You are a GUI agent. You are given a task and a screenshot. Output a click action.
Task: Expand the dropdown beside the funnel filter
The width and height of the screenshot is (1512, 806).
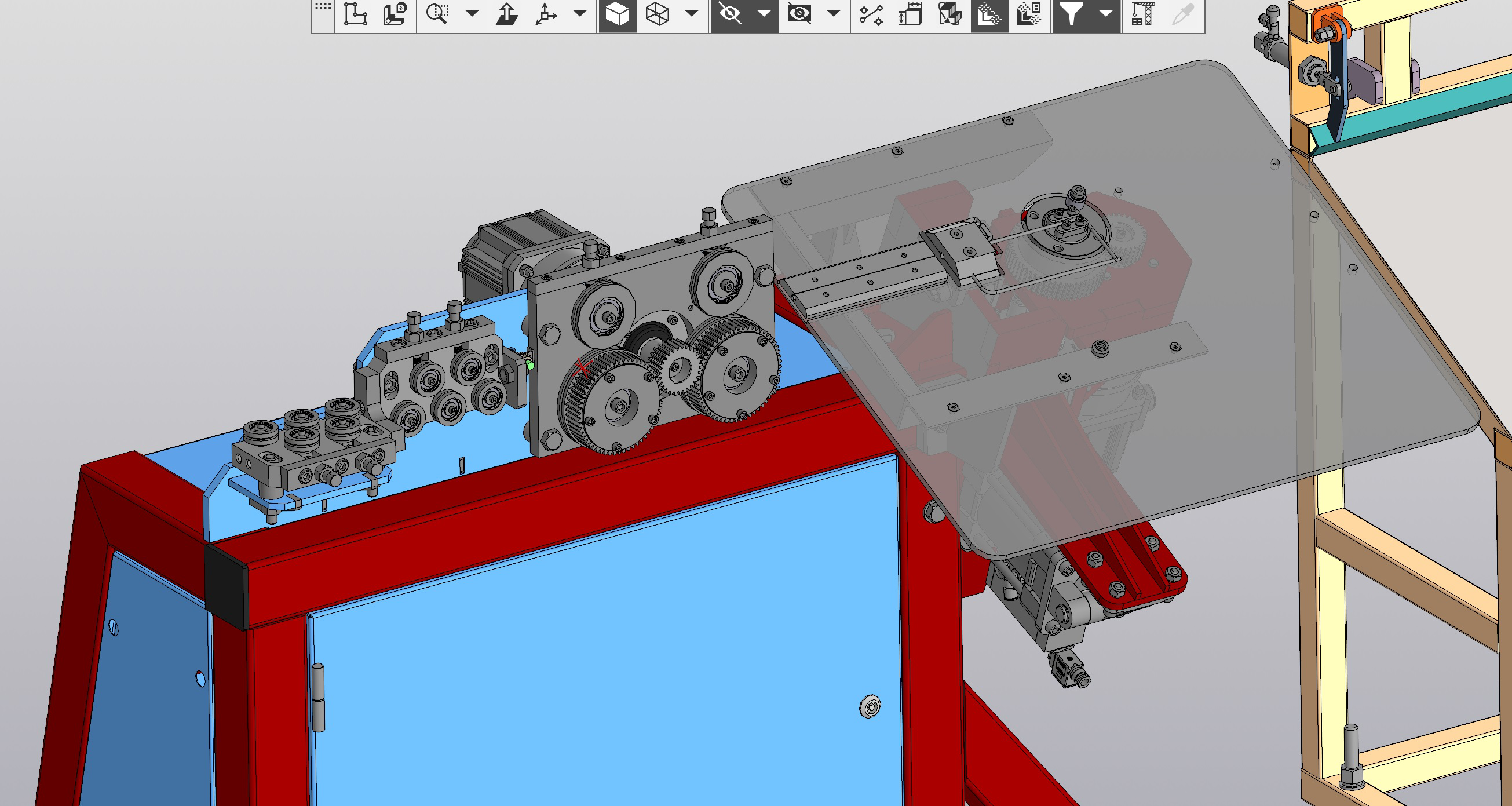click(x=1106, y=13)
